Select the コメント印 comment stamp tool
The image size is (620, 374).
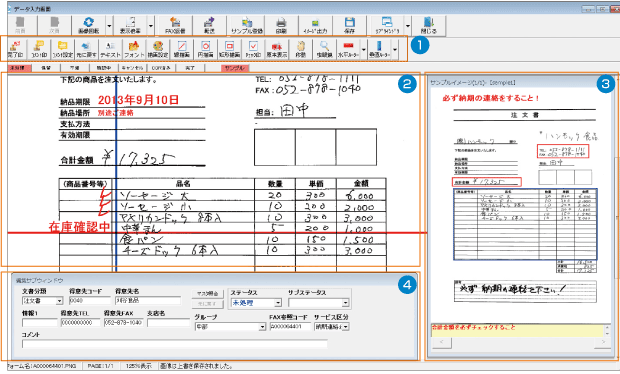[39, 49]
